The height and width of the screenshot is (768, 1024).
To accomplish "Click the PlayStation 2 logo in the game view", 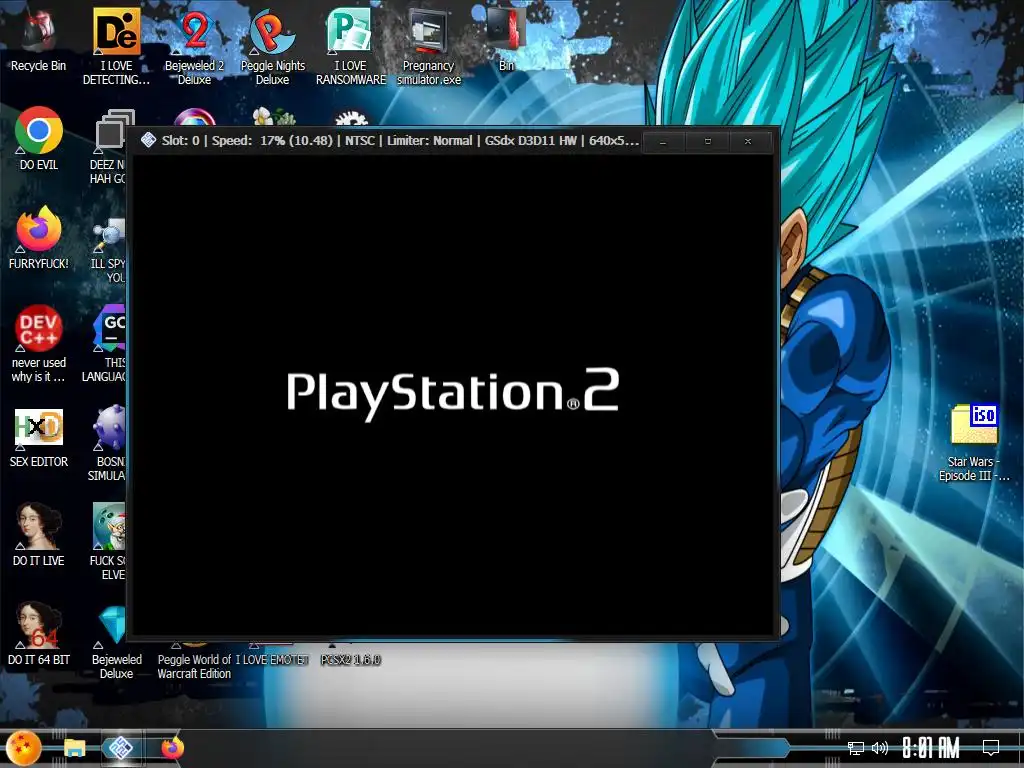I will pos(453,394).
